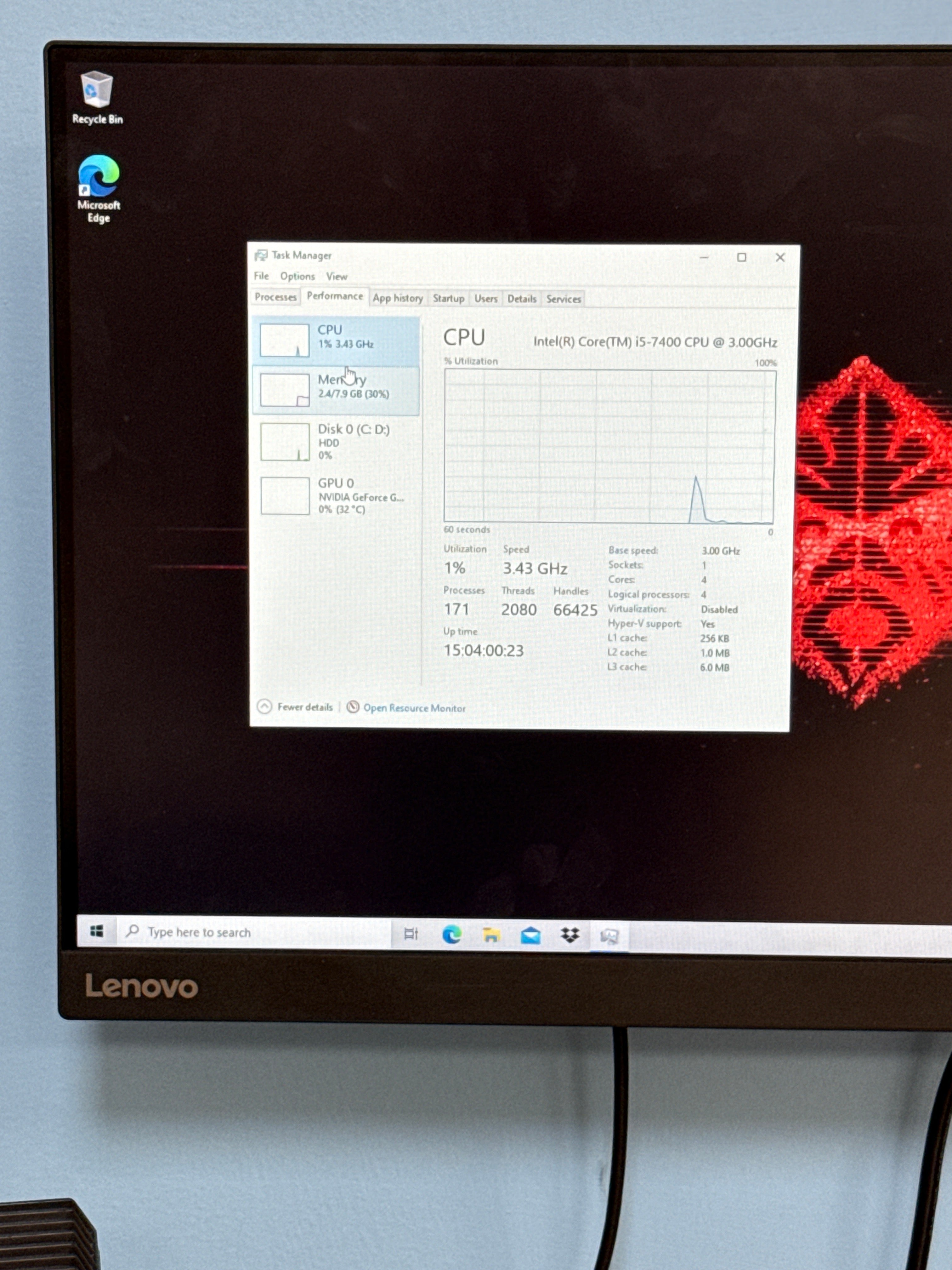Click the Virtualization Disabled value

click(x=719, y=609)
